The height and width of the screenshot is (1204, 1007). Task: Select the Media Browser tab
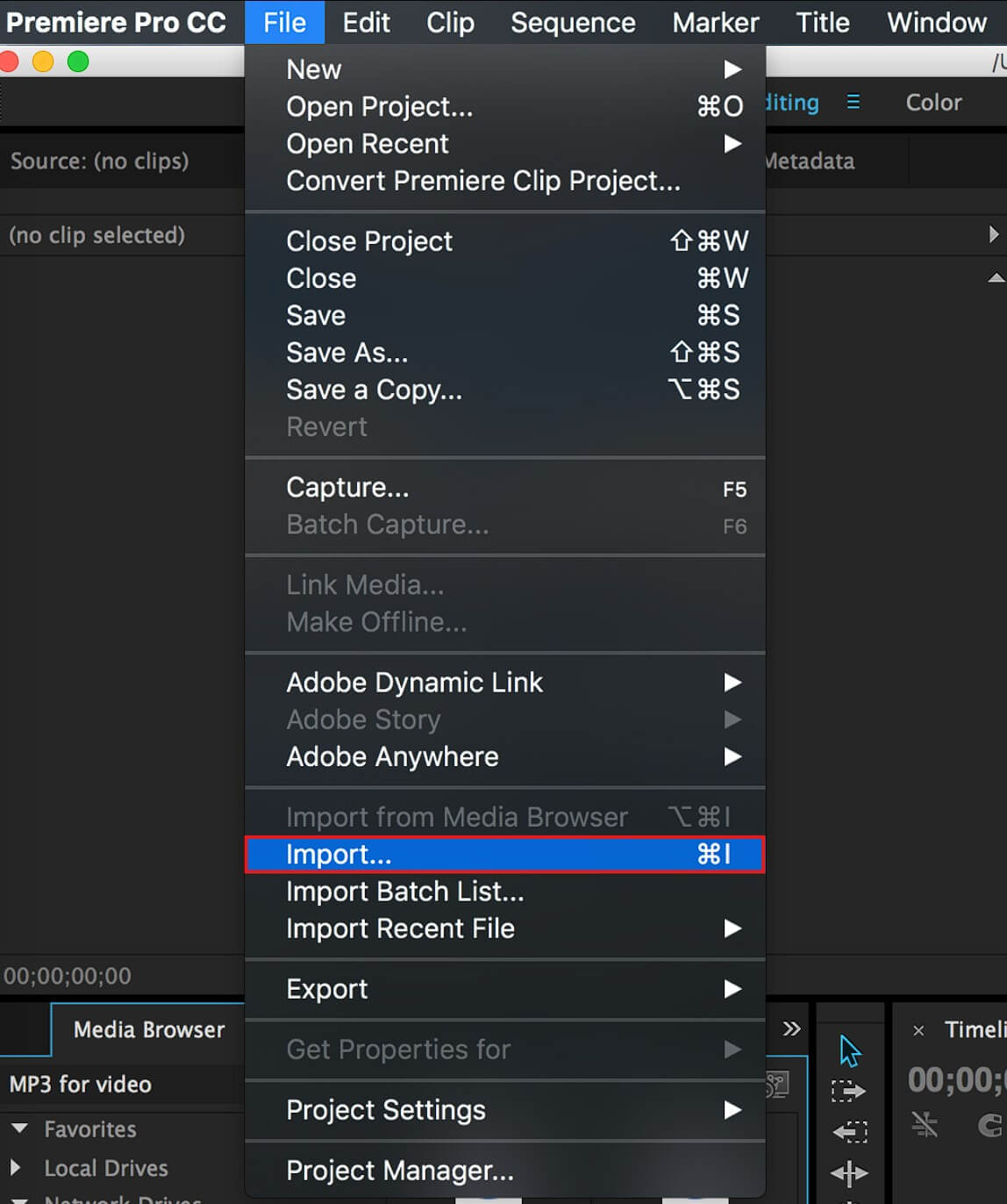[148, 1029]
